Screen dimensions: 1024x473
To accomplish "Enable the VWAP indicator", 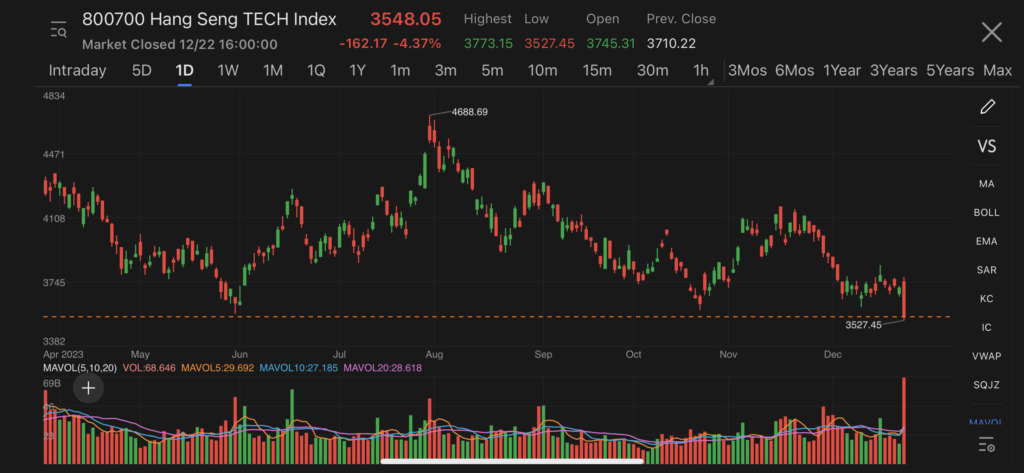I will point(986,356).
